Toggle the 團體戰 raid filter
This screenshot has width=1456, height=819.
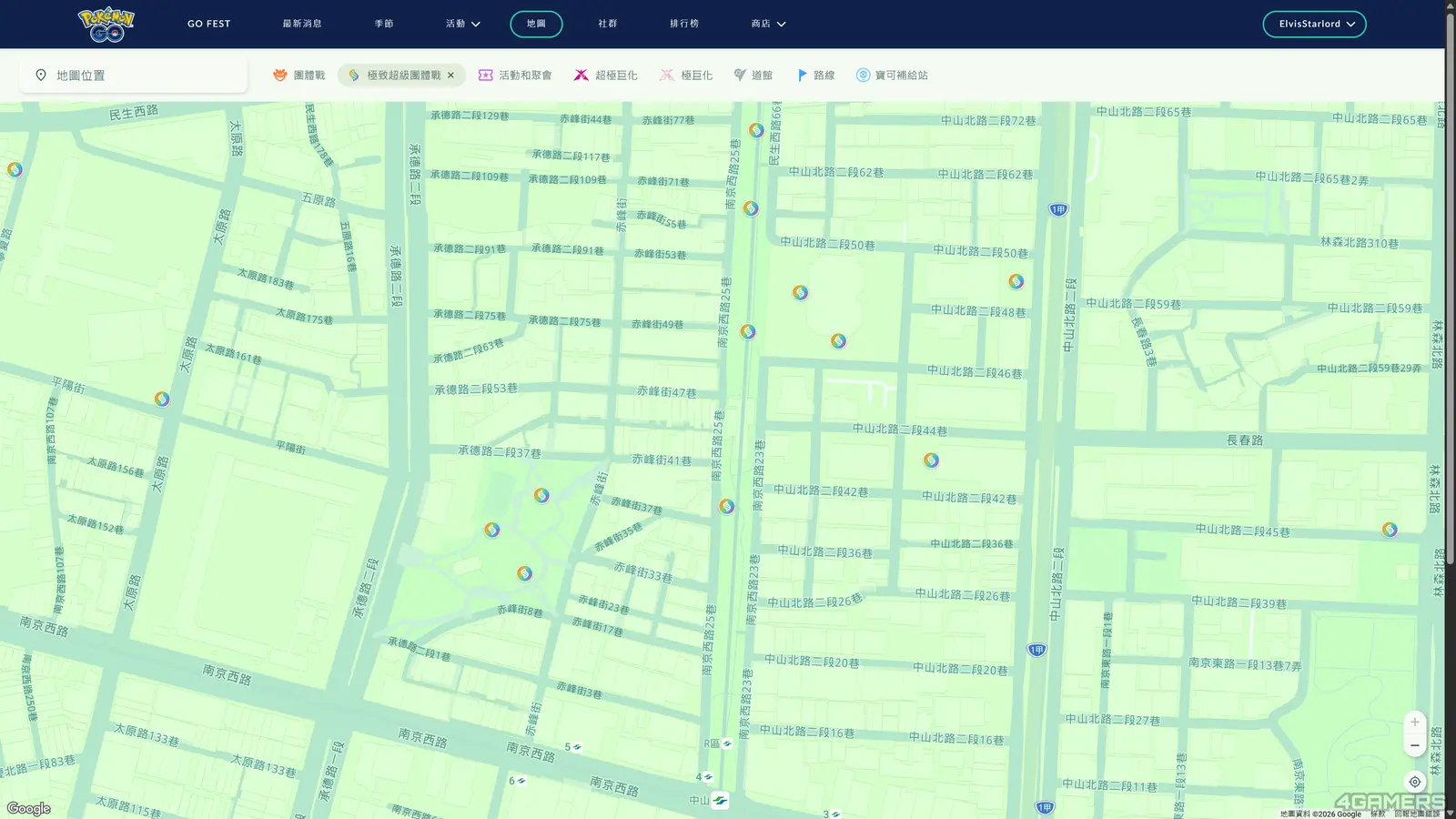(x=298, y=76)
